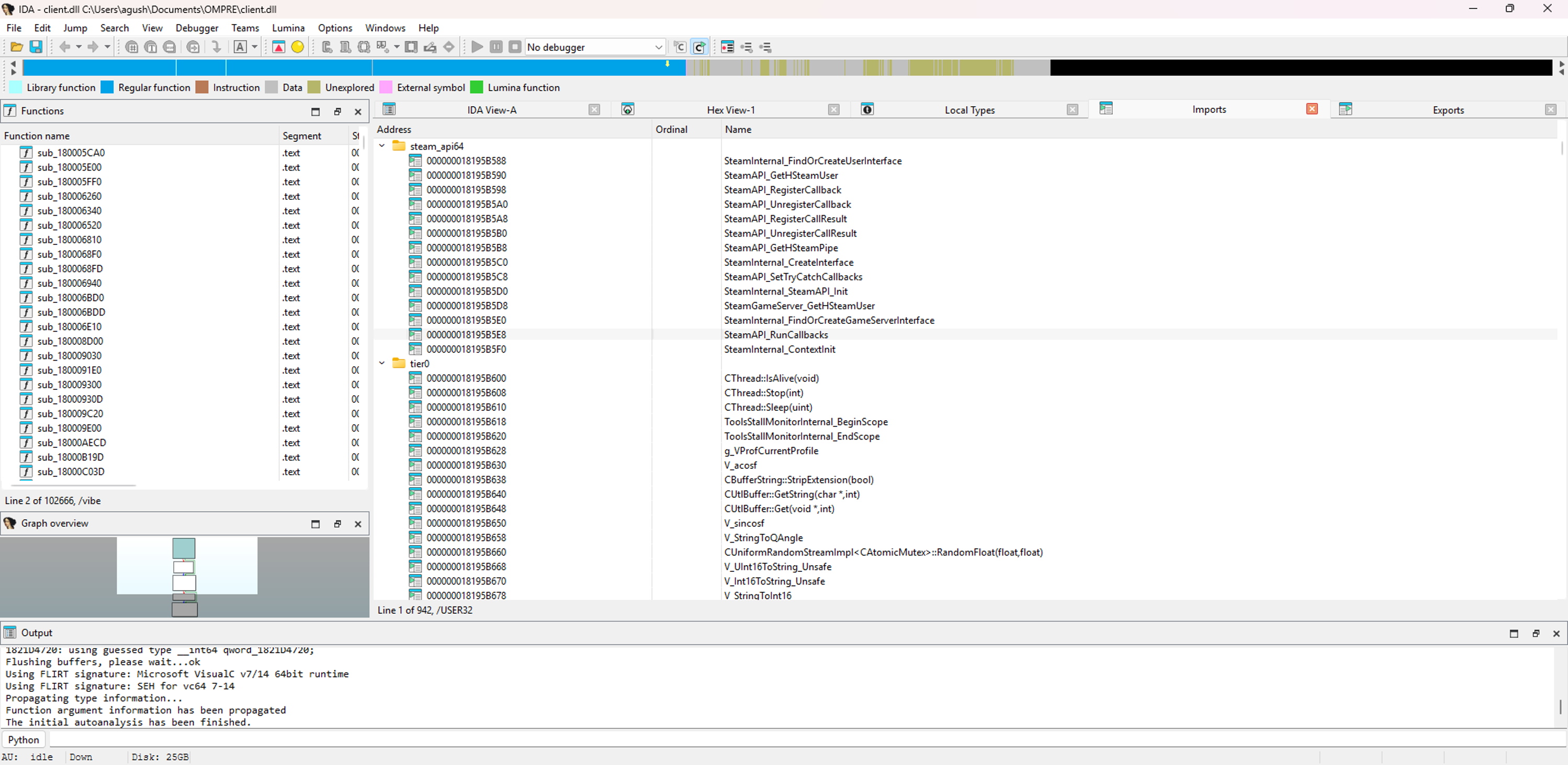This screenshot has height=765, width=1568.
Task: Click the red triangle toolbar icon
Action: click(279, 47)
